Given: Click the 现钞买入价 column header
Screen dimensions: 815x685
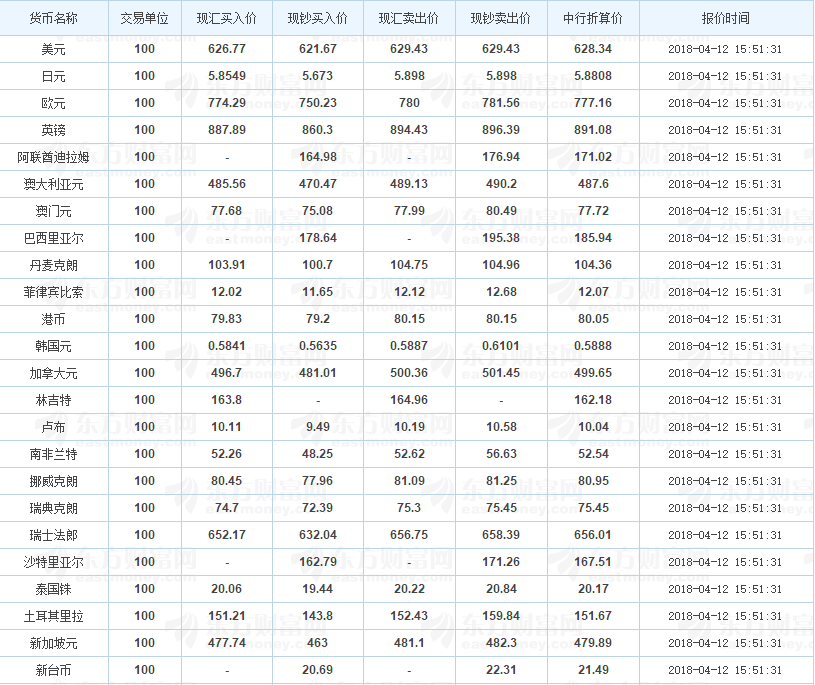Looking at the screenshot, I should tap(318, 18).
